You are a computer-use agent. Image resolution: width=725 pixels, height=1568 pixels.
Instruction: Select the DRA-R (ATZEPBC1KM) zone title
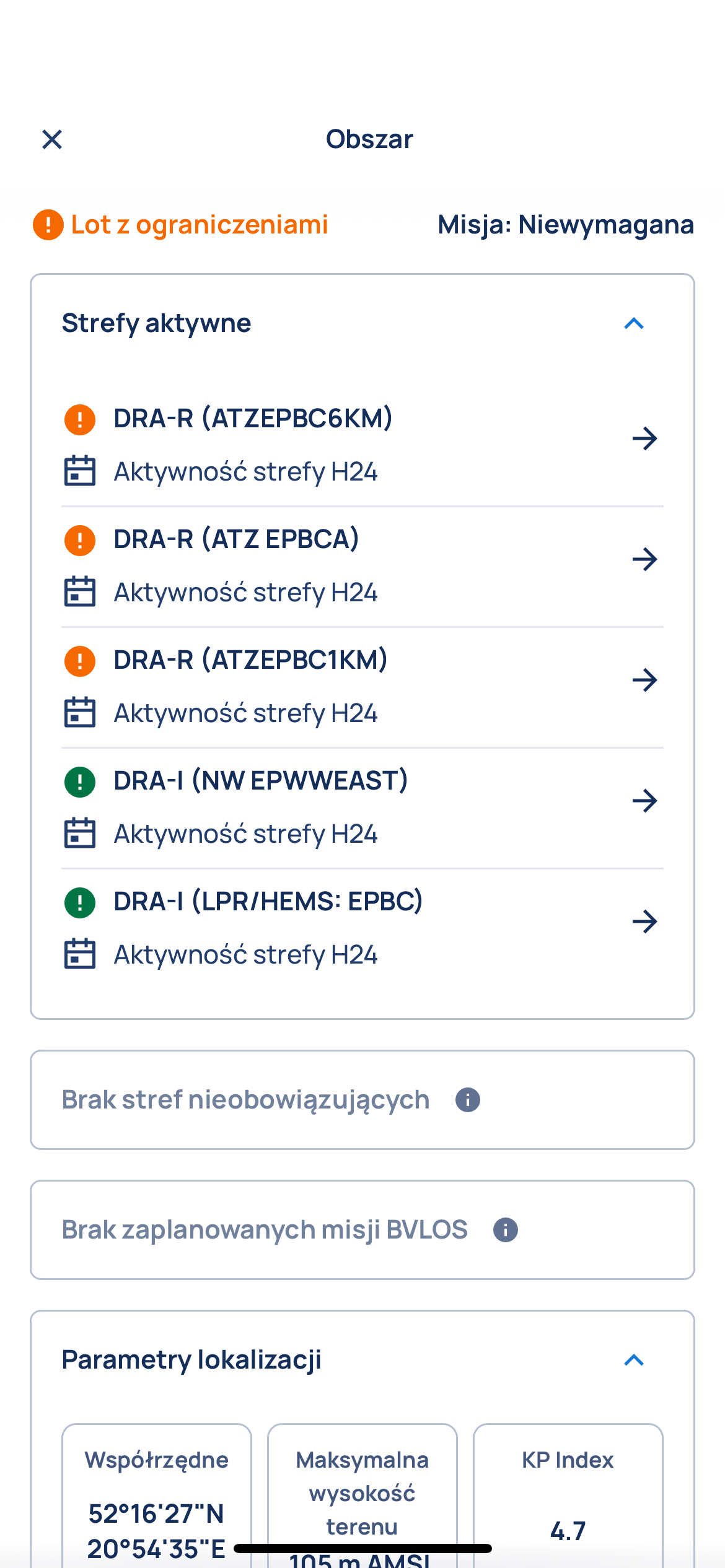pyautogui.click(x=251, y=660)
